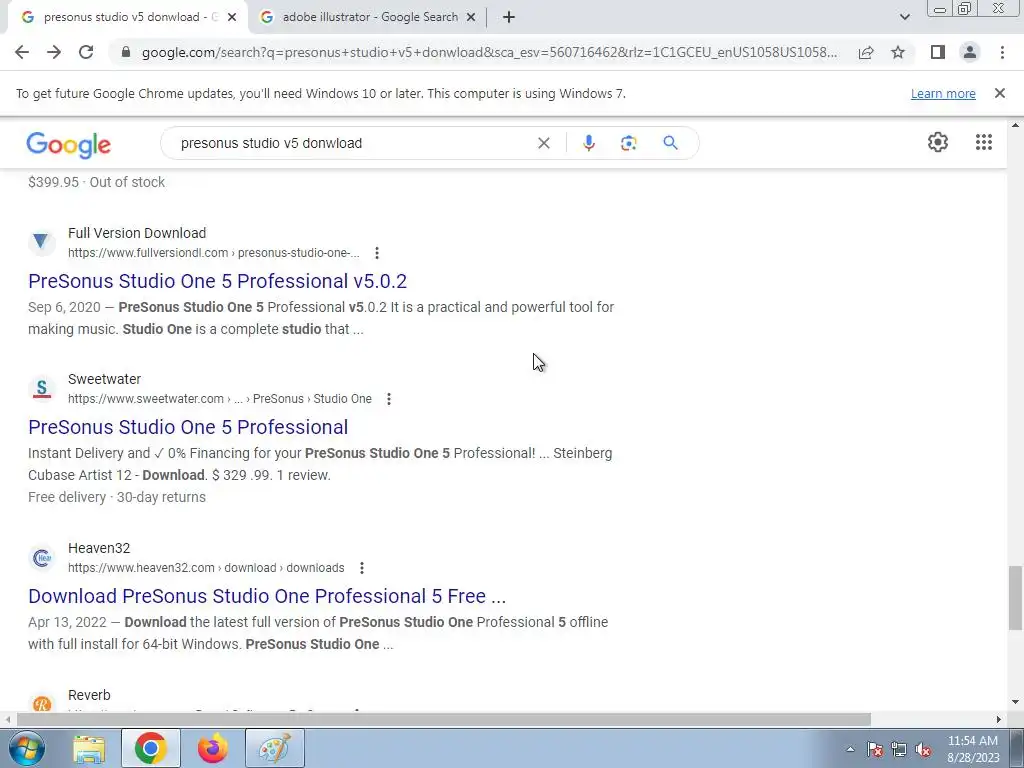Close the adobe illustrator tab
The height and width of the screenshot is (768, 1024).
[471, 18]
